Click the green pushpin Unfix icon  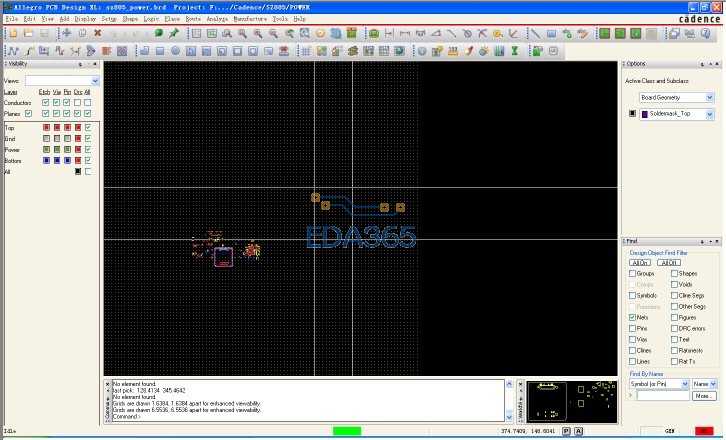coord(174,33)
